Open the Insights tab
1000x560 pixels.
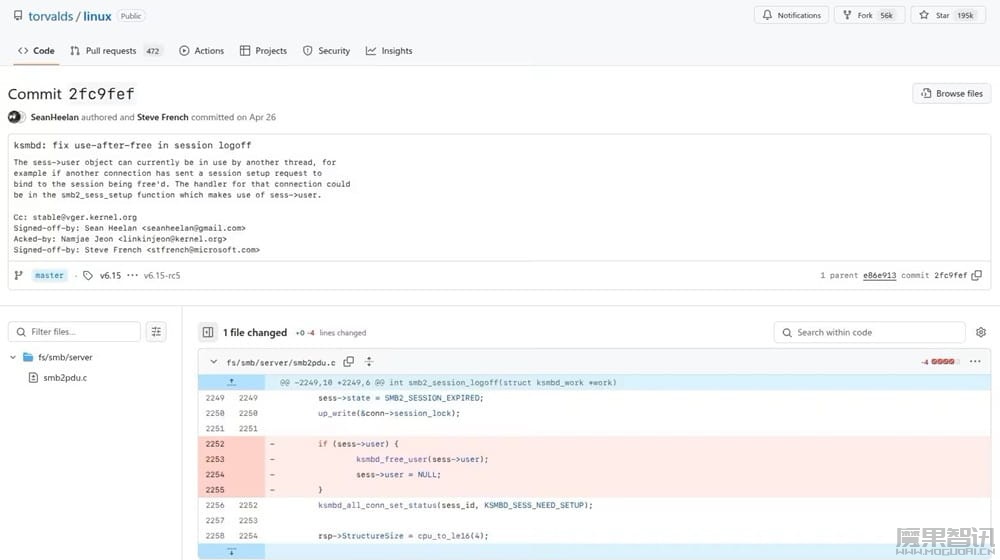(389, 50)
